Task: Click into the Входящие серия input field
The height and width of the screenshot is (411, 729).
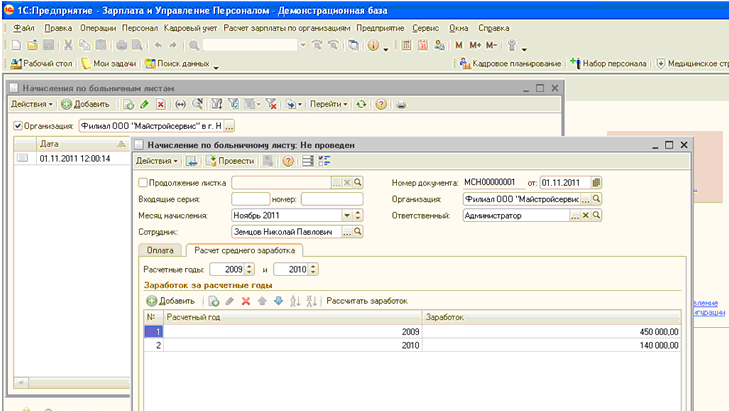Action: 250,199
